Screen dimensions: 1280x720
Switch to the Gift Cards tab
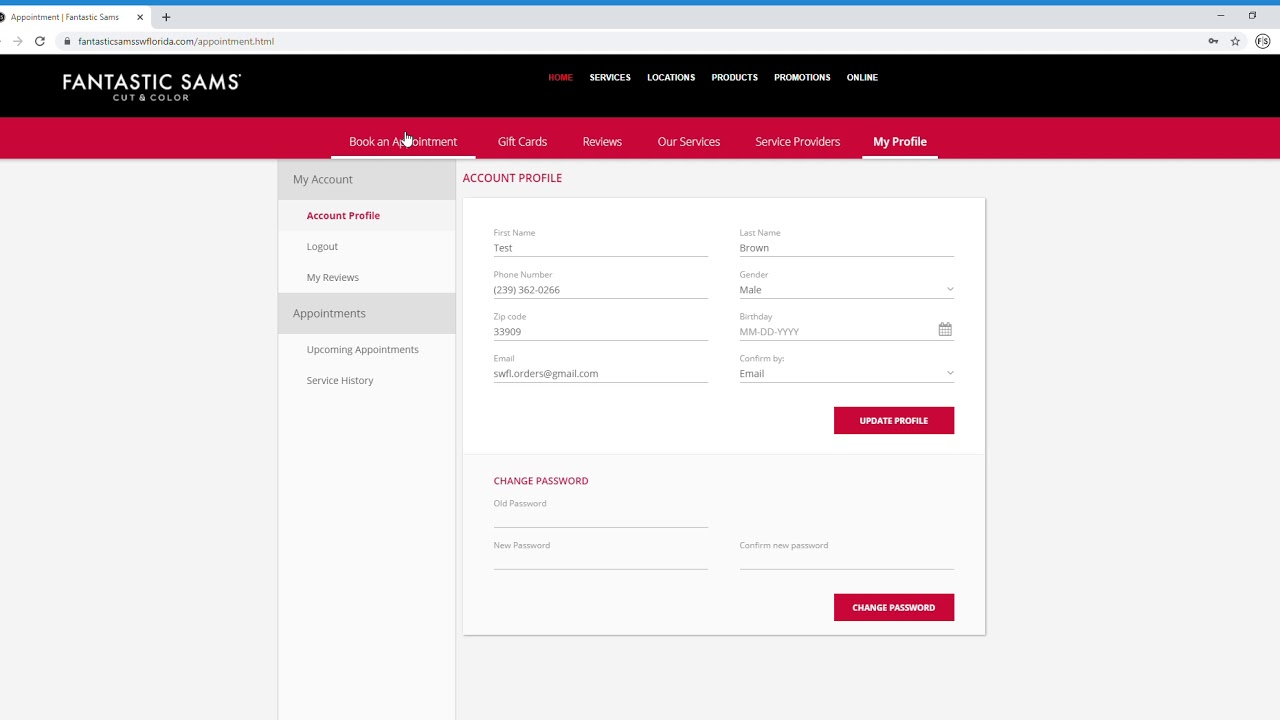pyautogui.click(x=522, y=142)
